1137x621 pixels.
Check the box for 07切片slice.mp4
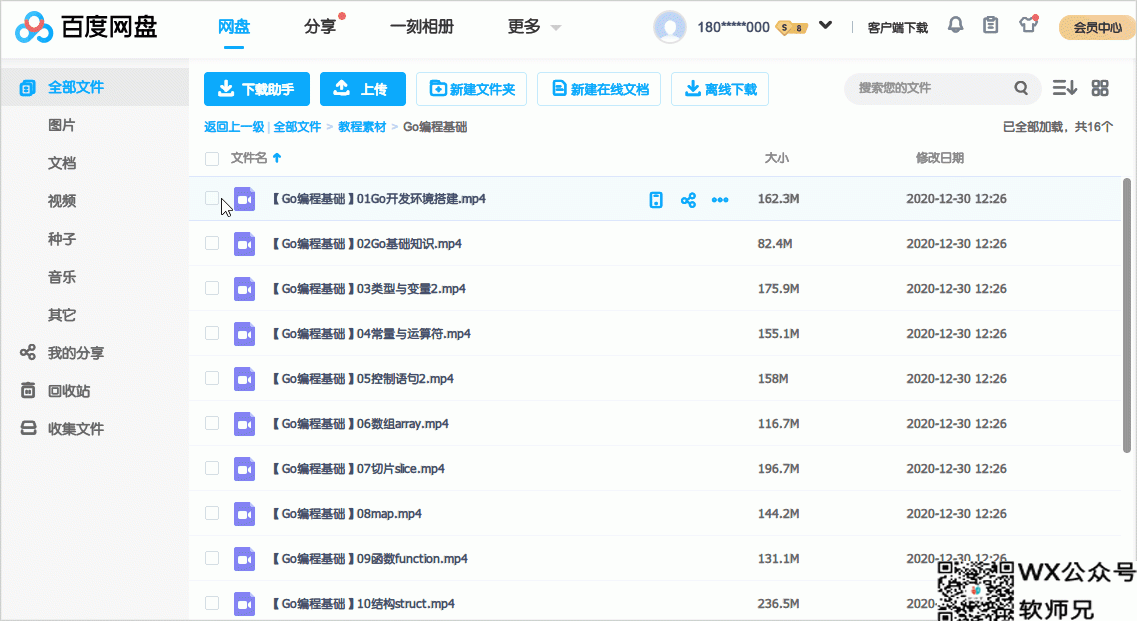click(x=212, y=468)
